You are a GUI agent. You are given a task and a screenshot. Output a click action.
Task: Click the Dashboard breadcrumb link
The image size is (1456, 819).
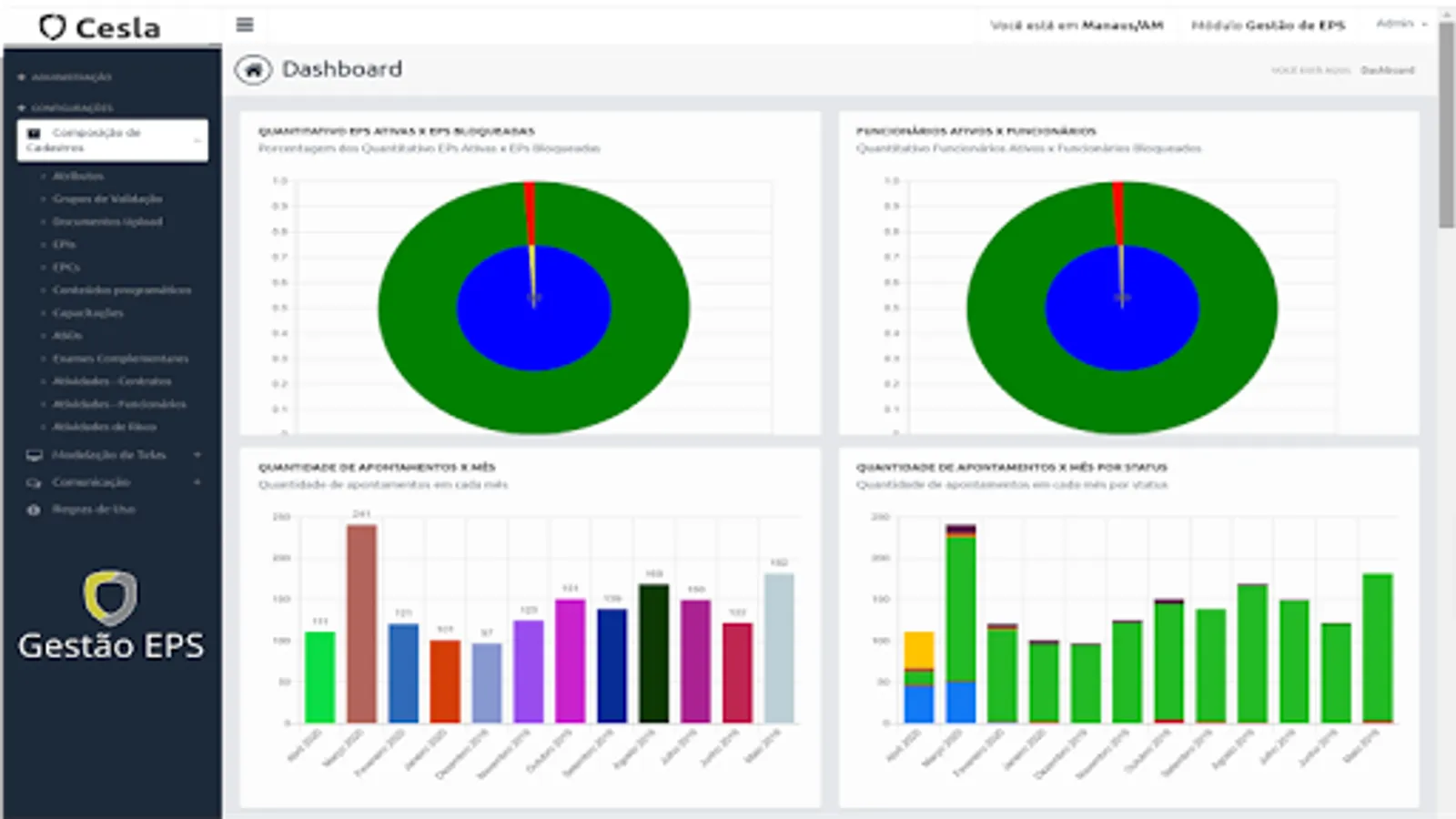tap(1388, 70)
